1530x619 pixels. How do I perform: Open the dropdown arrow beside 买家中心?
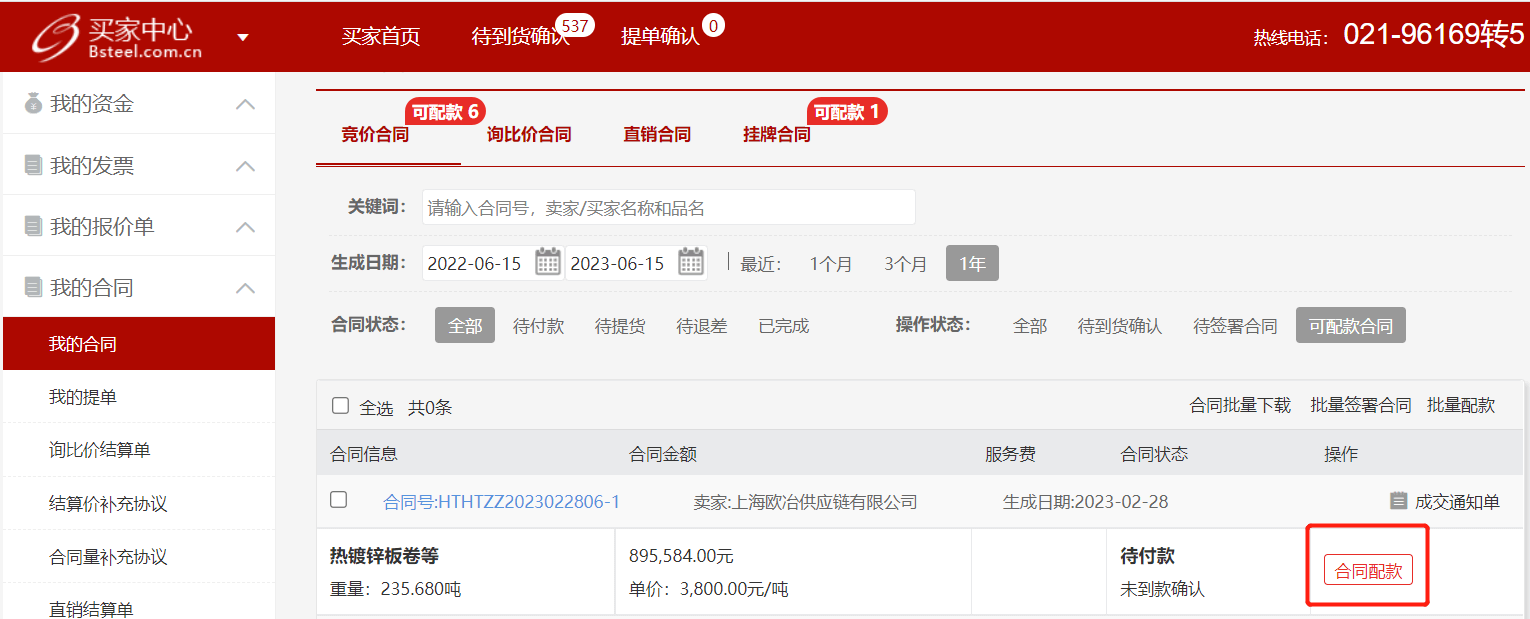243,38
